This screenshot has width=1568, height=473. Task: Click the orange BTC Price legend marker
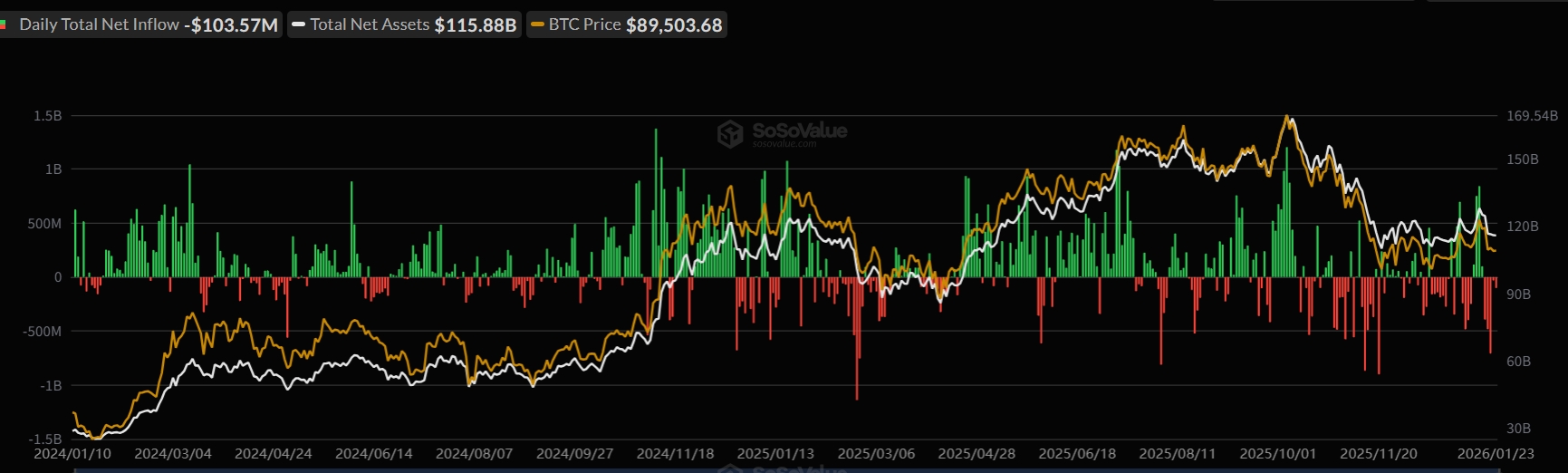537,25
